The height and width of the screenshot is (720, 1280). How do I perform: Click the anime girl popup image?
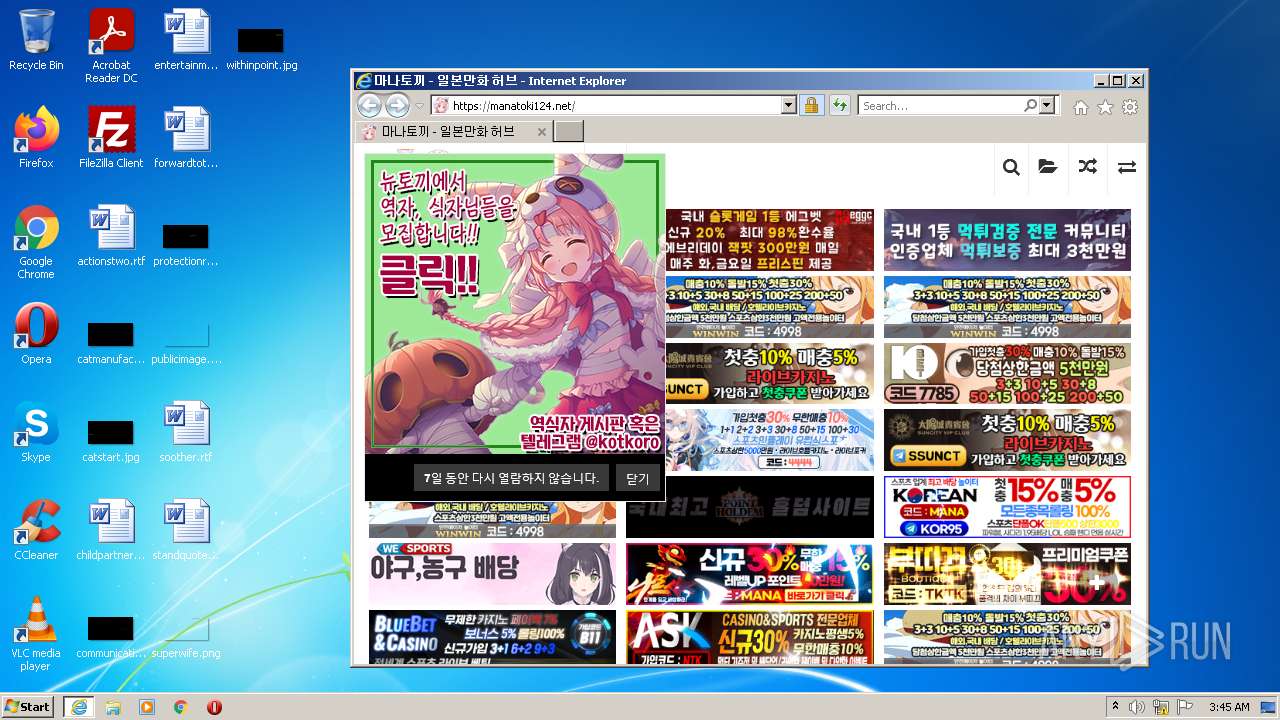pyautogui.click(x=515, y=304)
